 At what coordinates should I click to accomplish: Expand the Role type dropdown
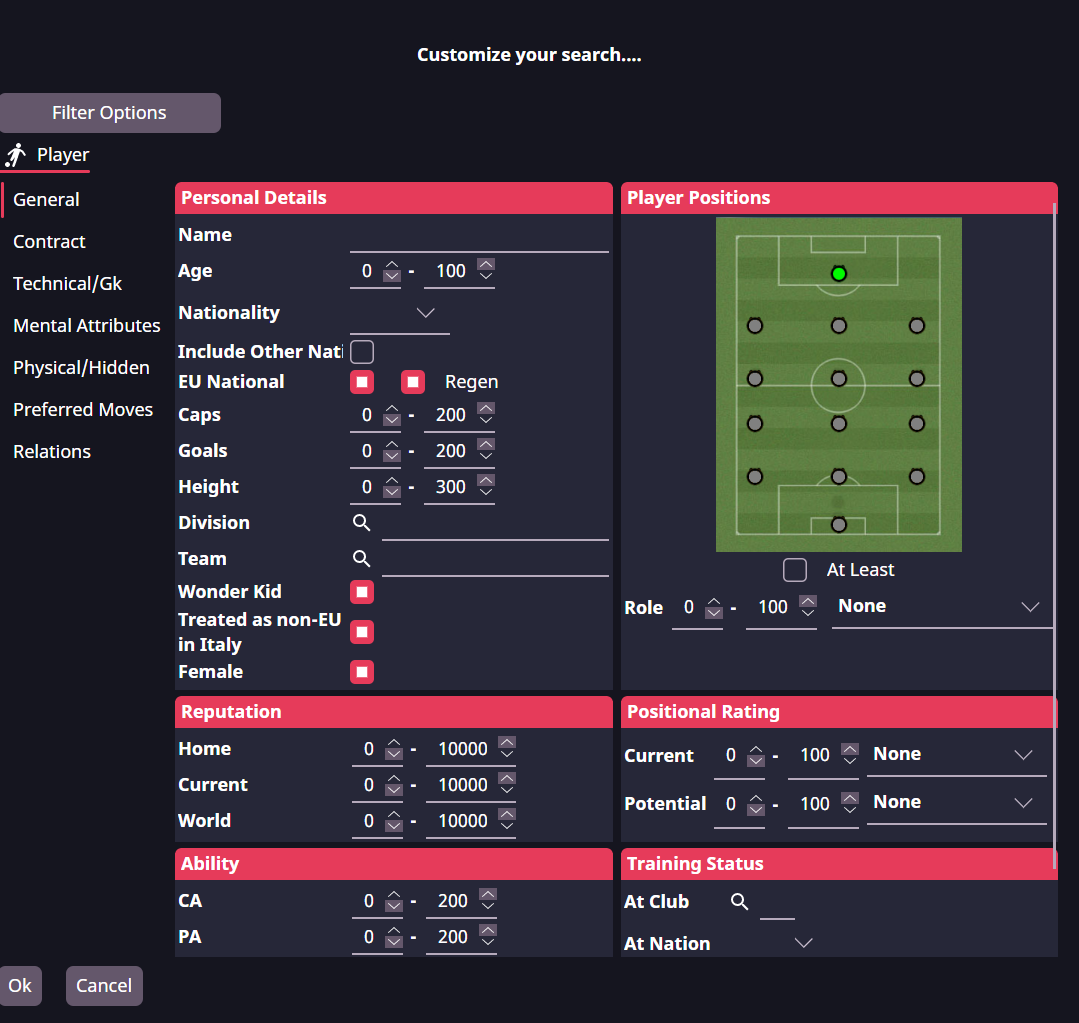click(1029, 607)
